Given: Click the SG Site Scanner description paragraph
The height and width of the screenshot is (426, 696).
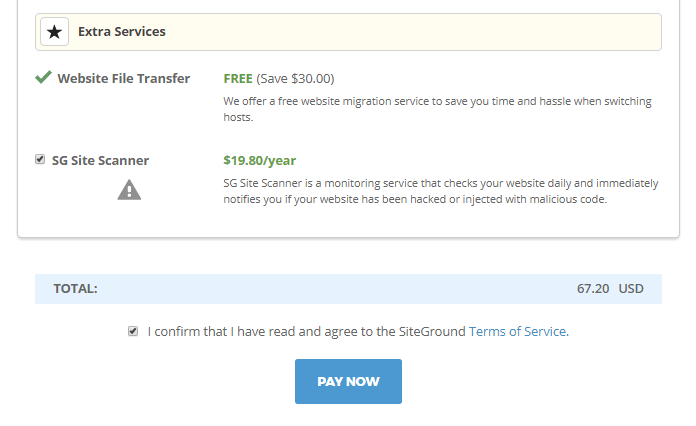Looking at the screenshot, I should [x=441, y=191].
